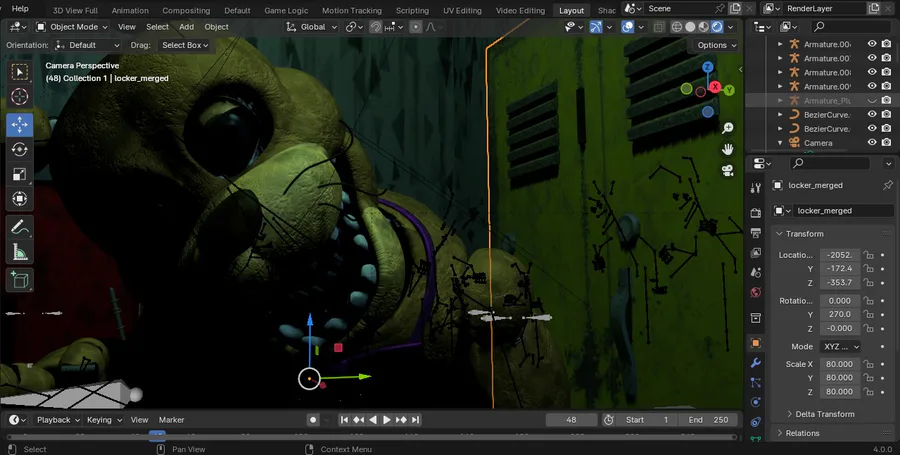Switch viewport shading to Material Preview
Viewport: 900px width, 455px height.
tap(703, 27)
